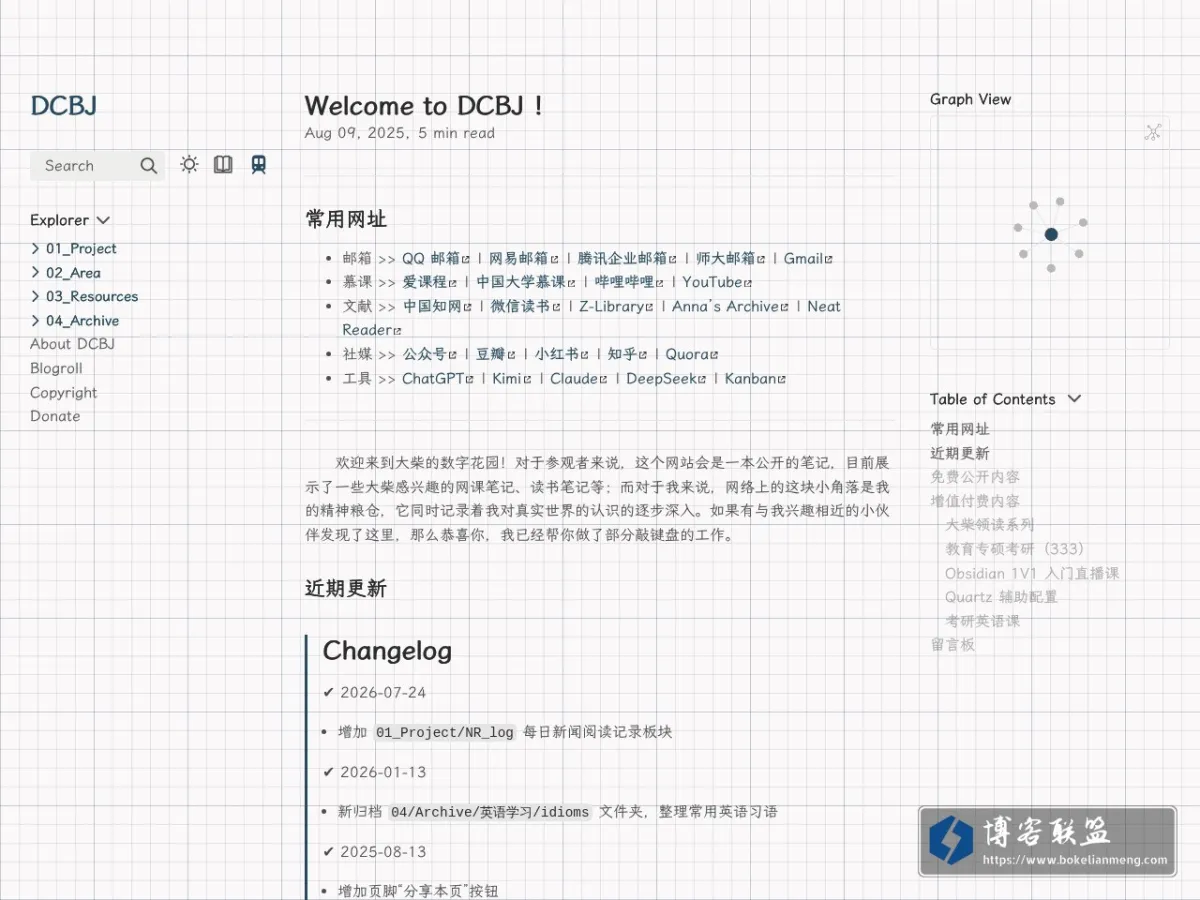Click the external-link icon after Gmail

(829, 259)
